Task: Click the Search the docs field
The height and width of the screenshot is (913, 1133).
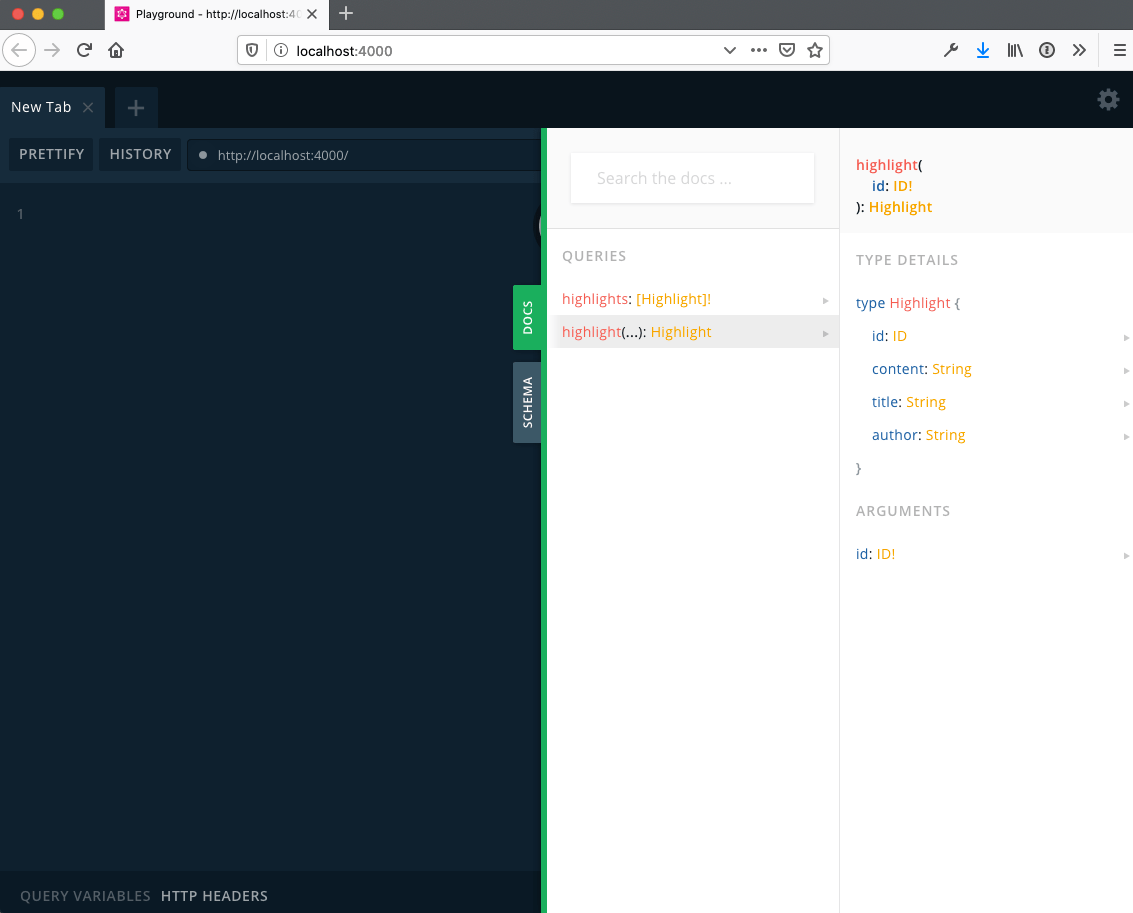Action: 691,178
